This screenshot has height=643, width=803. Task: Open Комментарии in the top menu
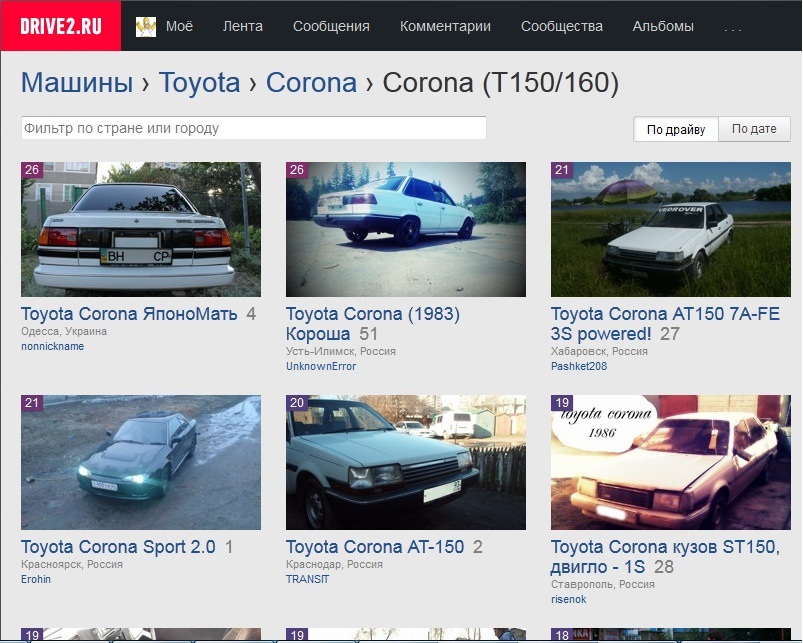445,26
